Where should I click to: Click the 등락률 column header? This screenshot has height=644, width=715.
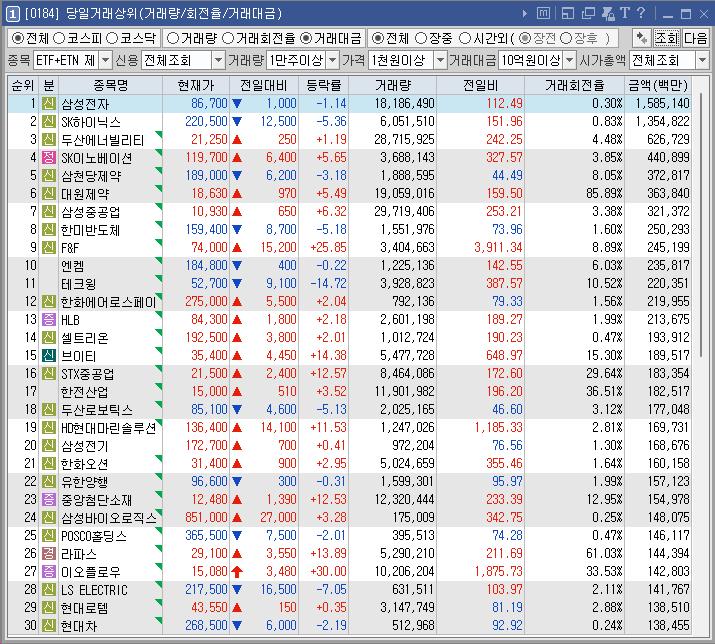(323, 85)
